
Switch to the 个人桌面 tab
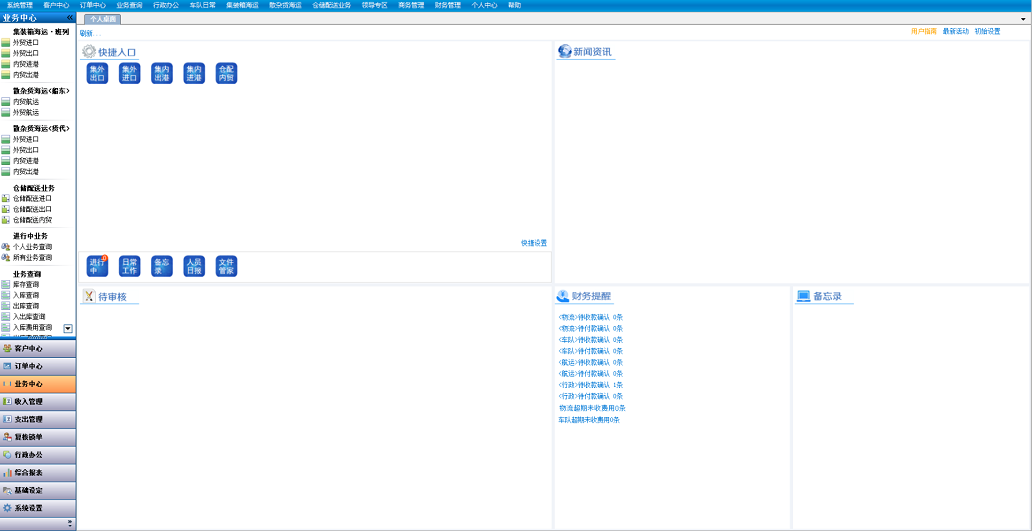pyautogui.click(x=101, y=19)
